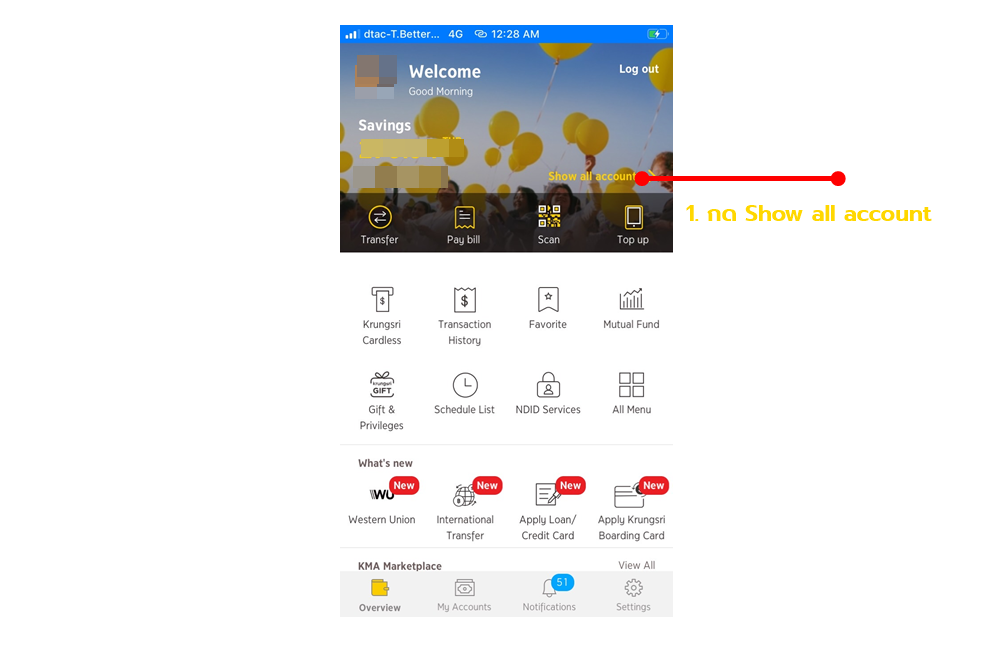Tap the blurred profile picture
This screenshot has height=667, width=1000.
point(376,77)
